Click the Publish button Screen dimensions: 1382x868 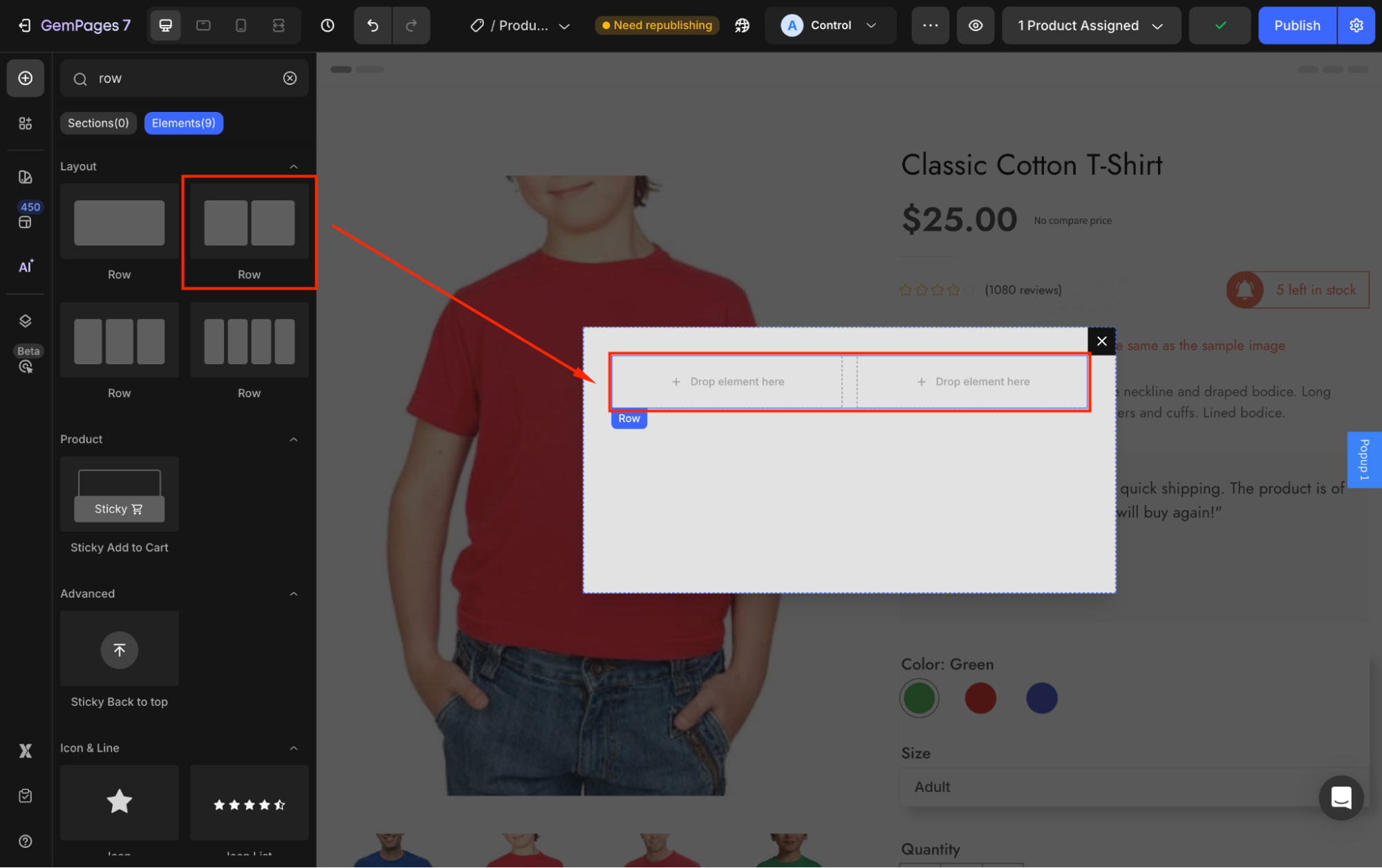pyautogui.click(x=1296, y=26)
